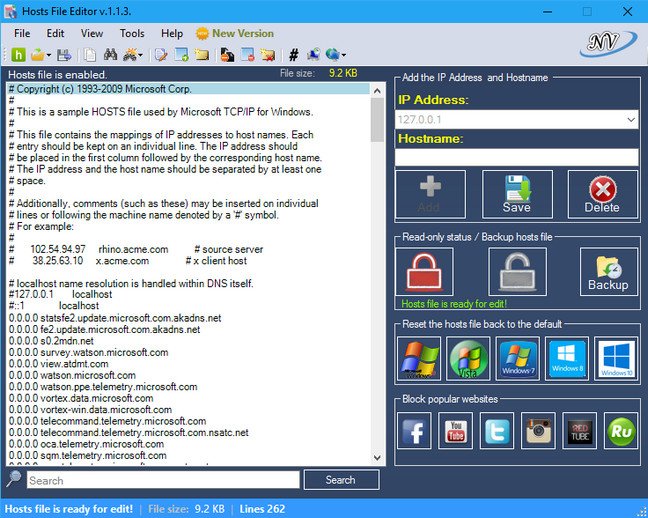Image resolution: width=648 pixels, height=518 pixels.
Task: Click the hash comment icon in toolbar
Action: 293,54
